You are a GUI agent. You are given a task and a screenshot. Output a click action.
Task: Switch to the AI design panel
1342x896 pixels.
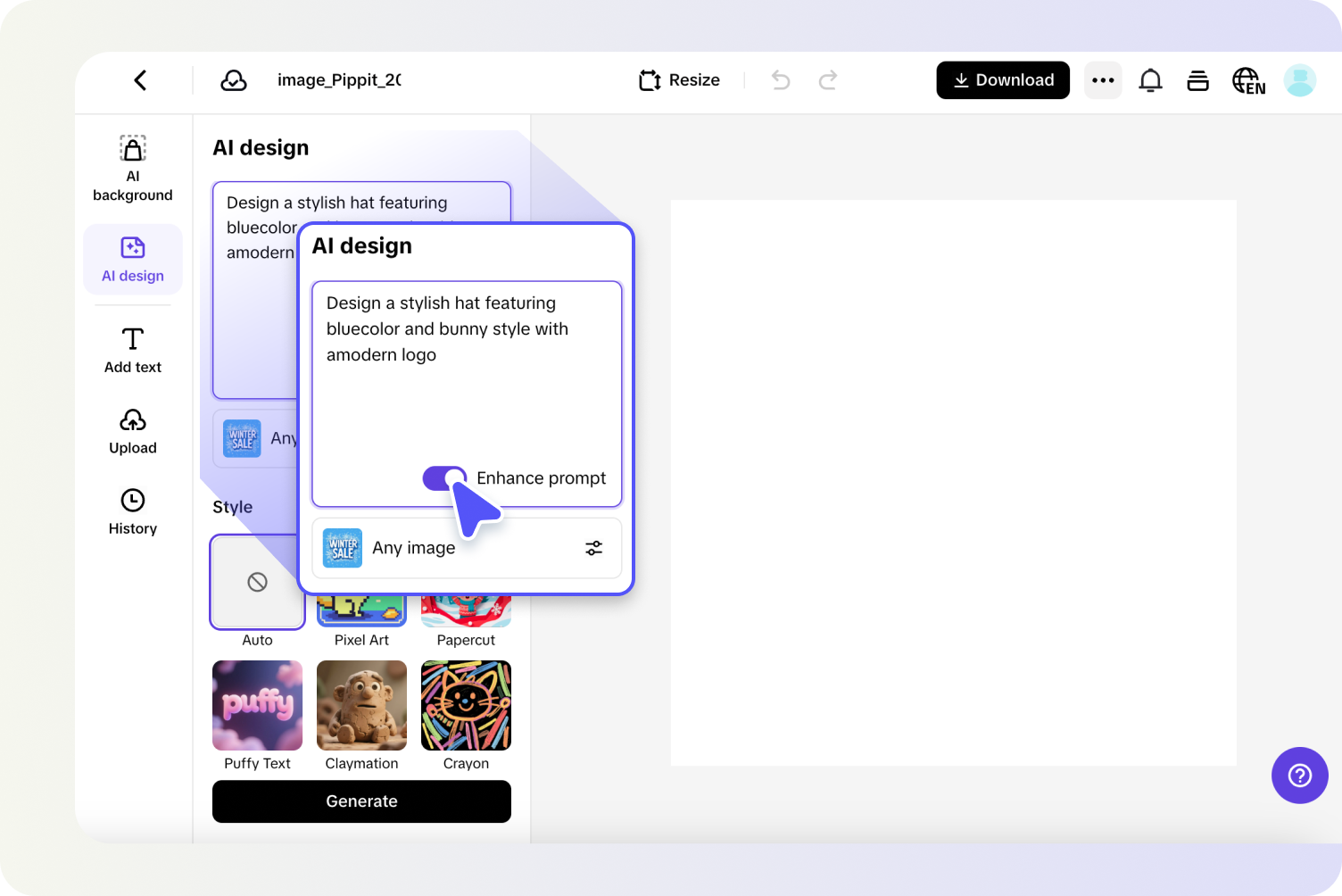click(x=132, y=259)
